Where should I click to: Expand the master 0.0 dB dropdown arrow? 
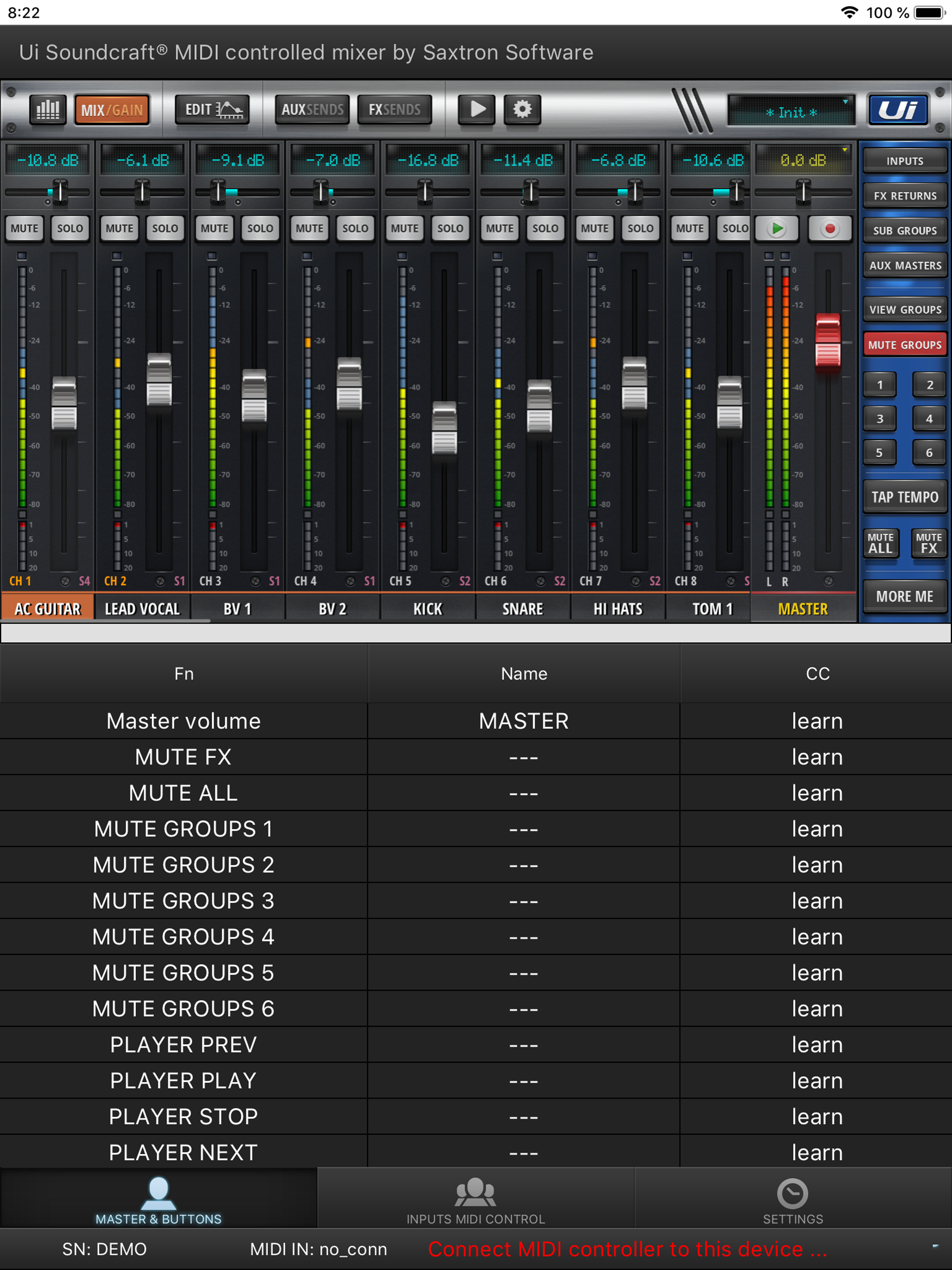845,150
